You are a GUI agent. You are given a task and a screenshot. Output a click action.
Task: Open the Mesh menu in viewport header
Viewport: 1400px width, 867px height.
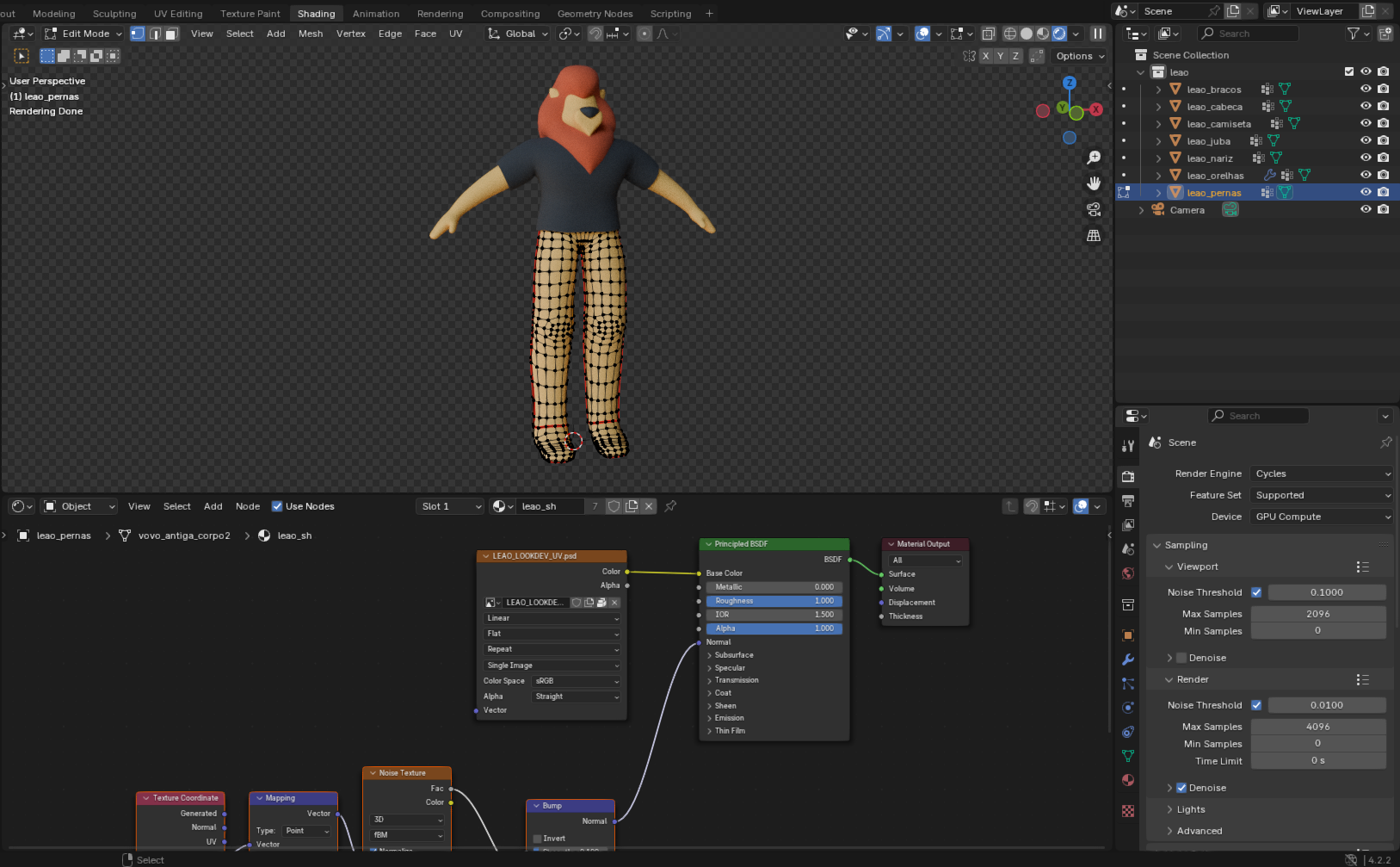[311, 34]
